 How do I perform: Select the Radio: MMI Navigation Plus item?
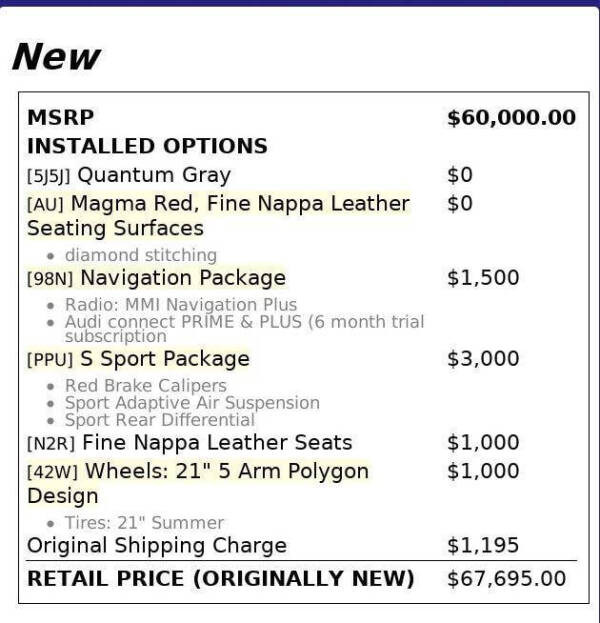(x=180, y=304)
